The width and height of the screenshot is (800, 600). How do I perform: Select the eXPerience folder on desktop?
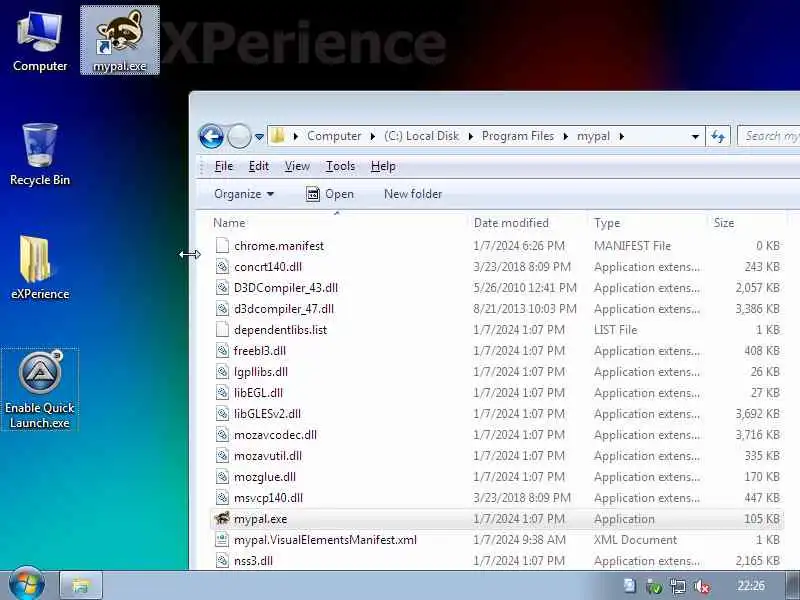[40, 268]
